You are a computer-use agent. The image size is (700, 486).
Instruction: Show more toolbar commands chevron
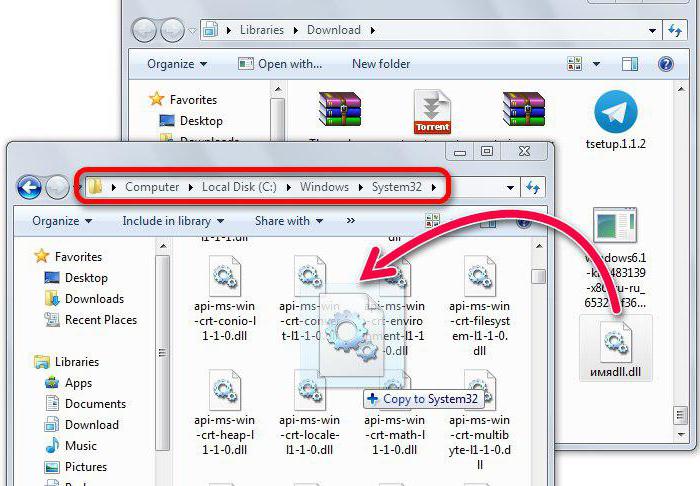[x=351, y=221]
